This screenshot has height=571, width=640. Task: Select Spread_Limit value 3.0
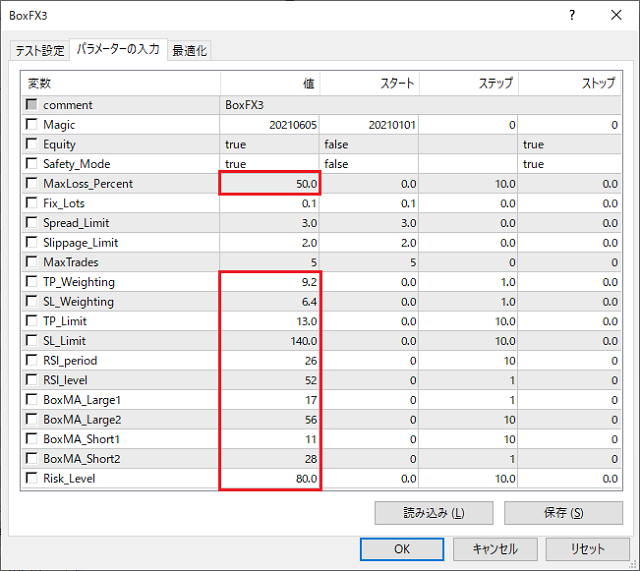269,223
